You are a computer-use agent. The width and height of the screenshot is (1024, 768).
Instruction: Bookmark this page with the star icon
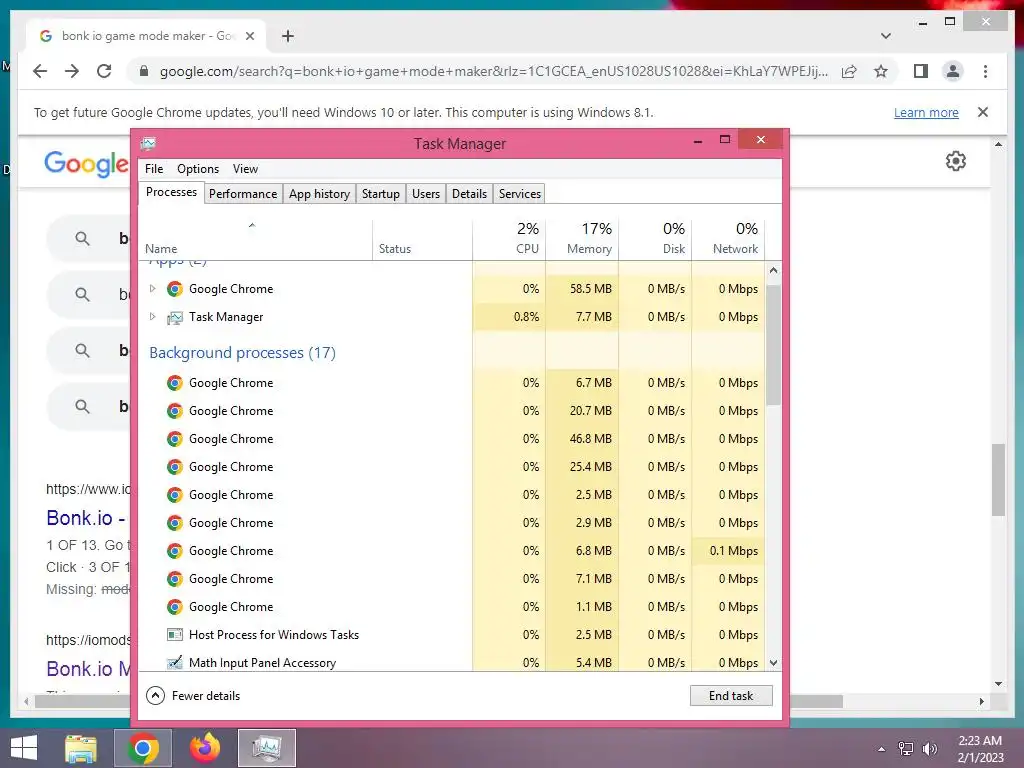click(x=881, y=71)
